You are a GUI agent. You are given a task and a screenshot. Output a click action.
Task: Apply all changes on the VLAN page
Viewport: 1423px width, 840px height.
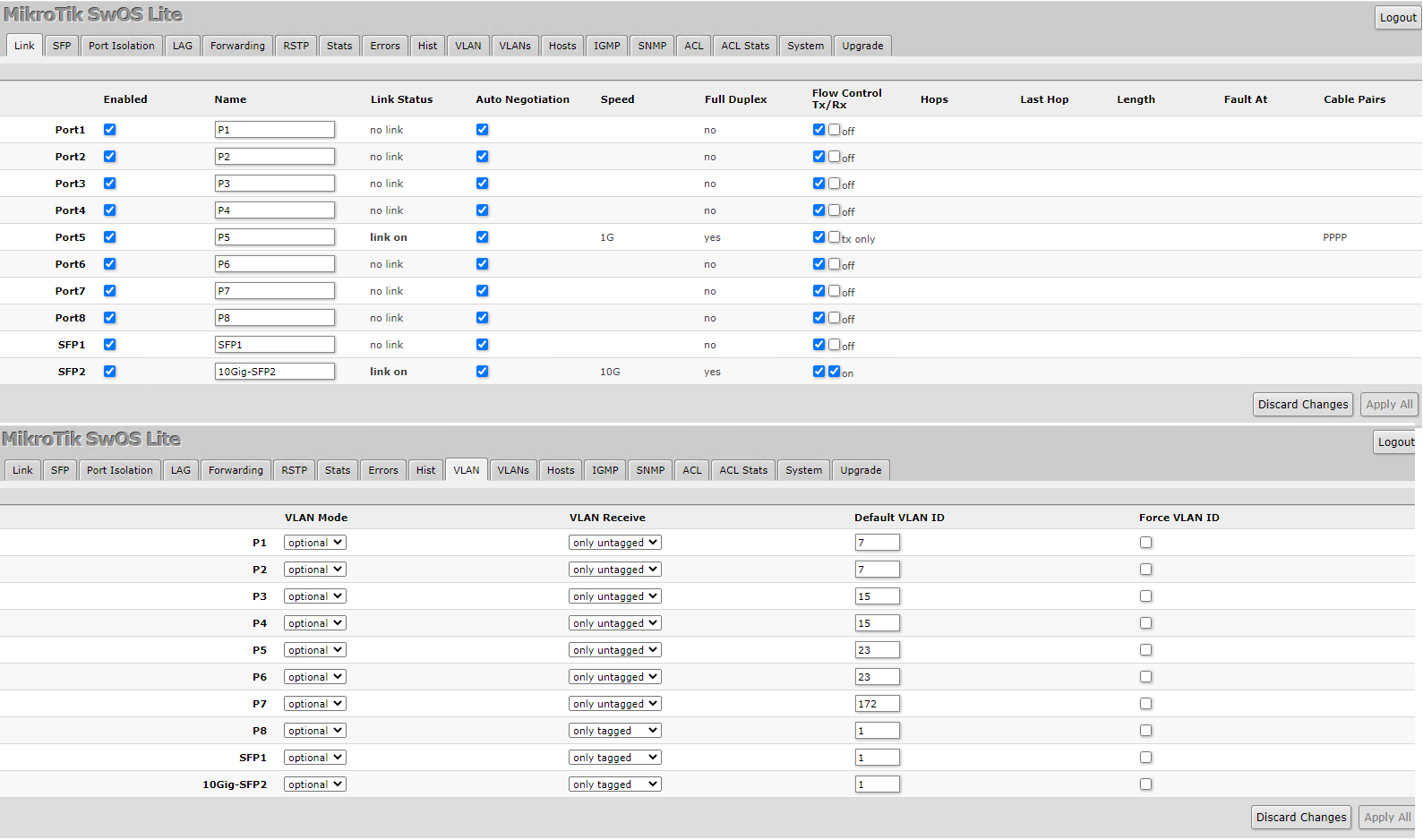[1387, 818]
